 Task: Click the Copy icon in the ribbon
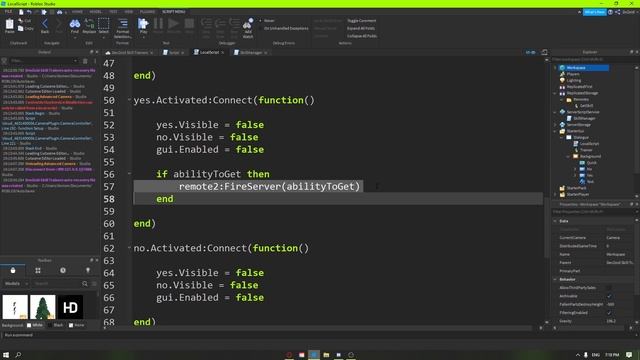[21, 28]
